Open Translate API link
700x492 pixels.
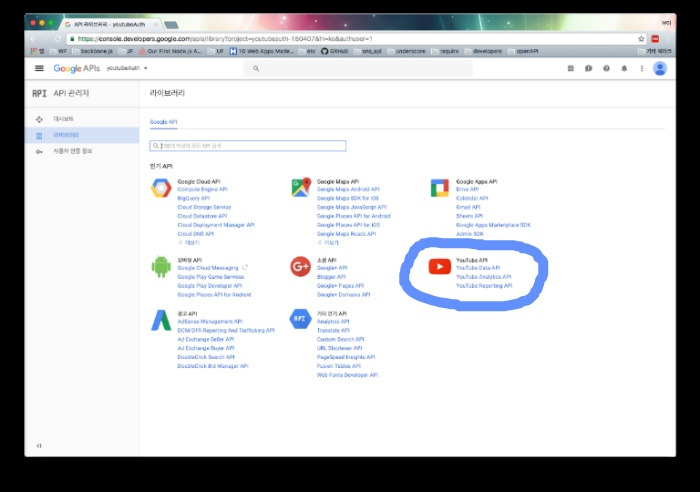[x=333, y=330]
